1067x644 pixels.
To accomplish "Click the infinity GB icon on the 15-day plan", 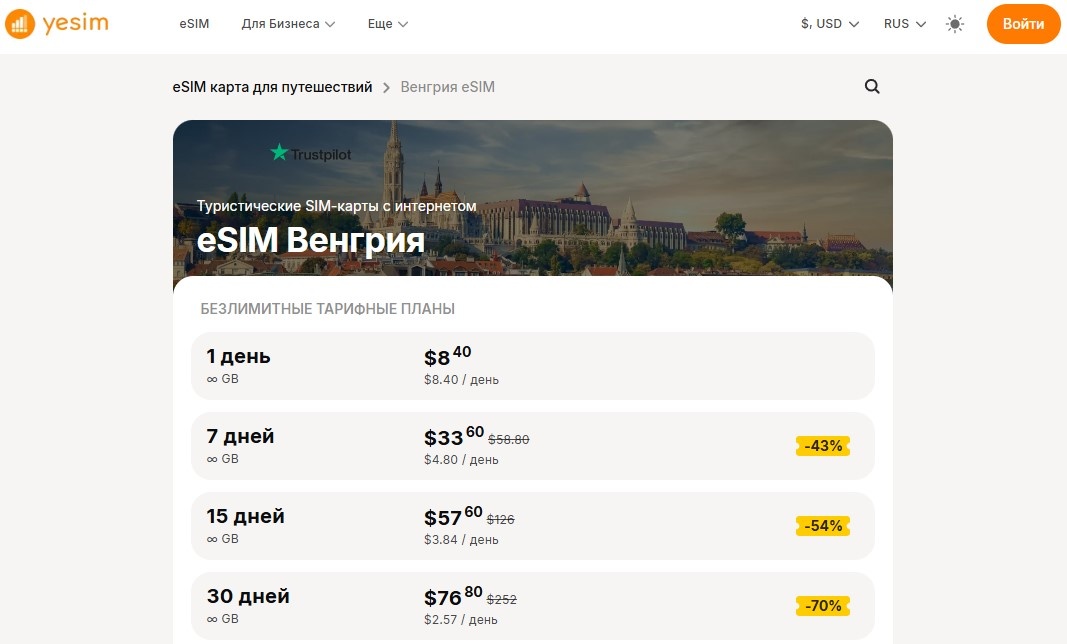I will pos(211,539).
